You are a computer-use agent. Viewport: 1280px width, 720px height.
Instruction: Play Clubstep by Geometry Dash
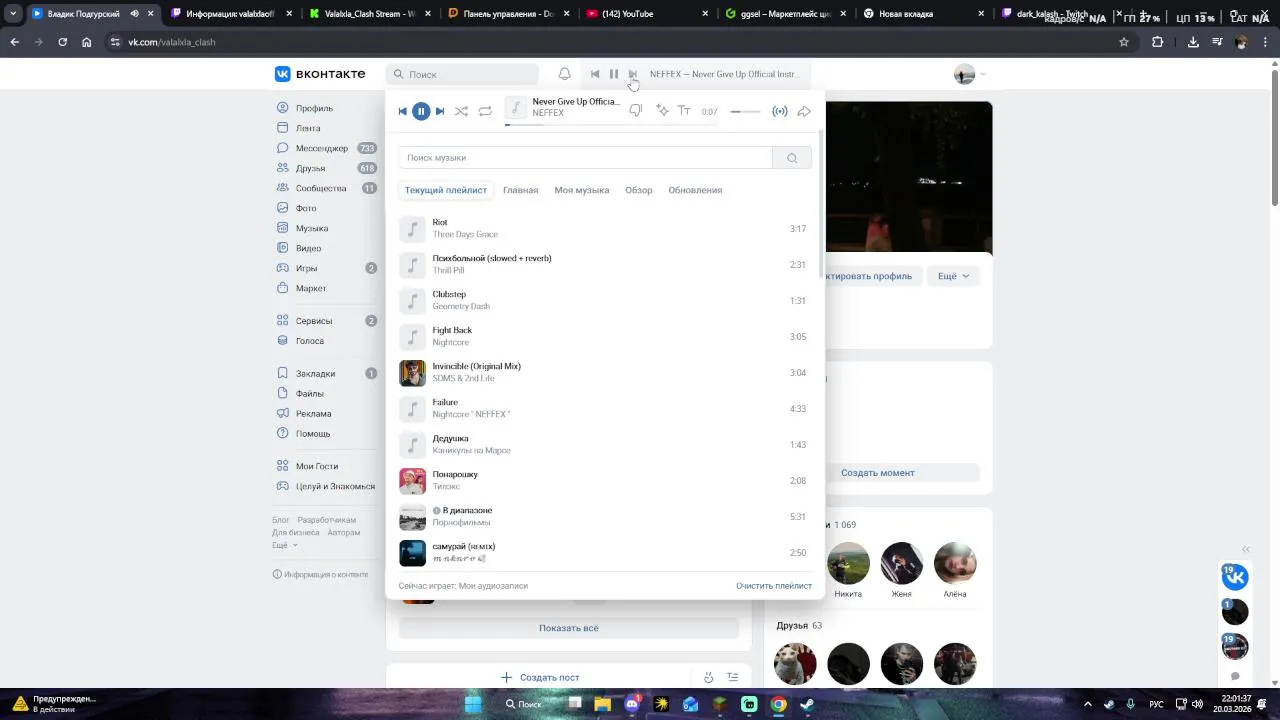click(605, 301)
